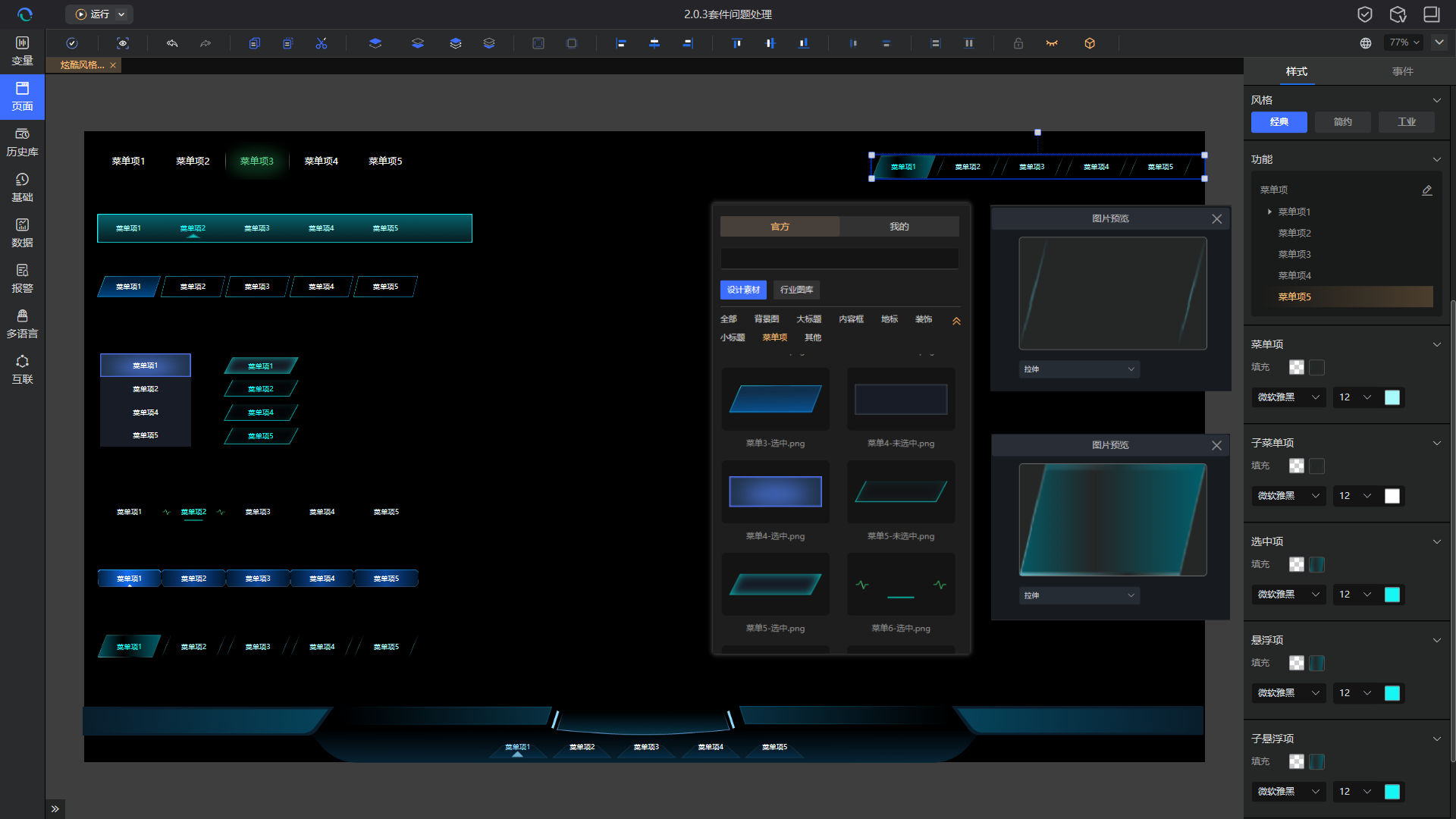
Task: Switch to the 我的 tab
Action: coord(899,227)
